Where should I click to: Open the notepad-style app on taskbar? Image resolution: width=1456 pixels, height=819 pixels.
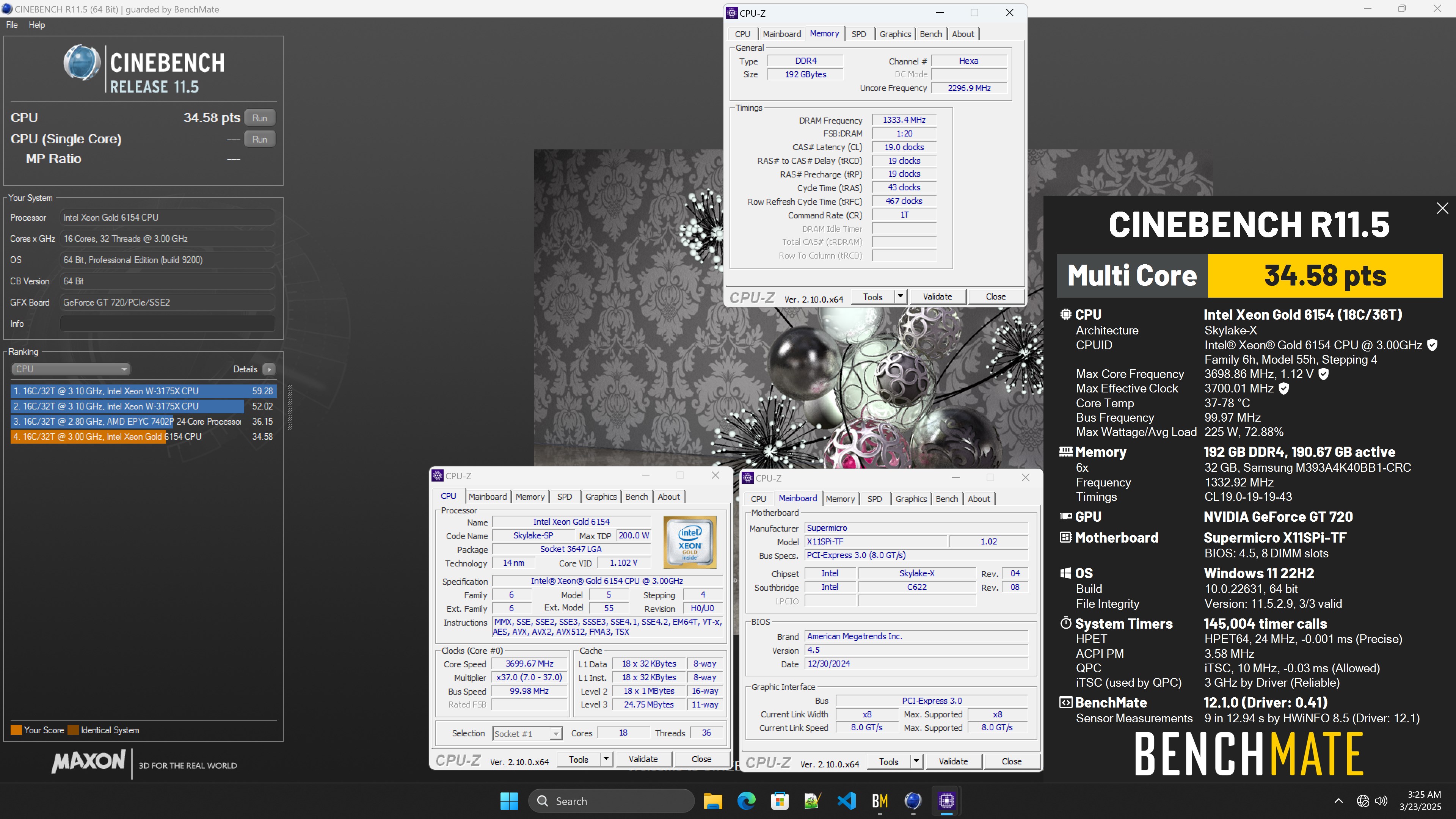tap(813, 801)
